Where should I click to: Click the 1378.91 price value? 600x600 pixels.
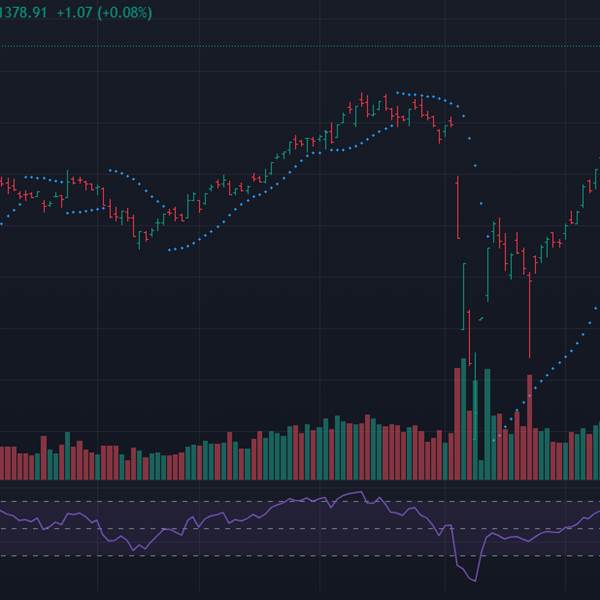23,13
